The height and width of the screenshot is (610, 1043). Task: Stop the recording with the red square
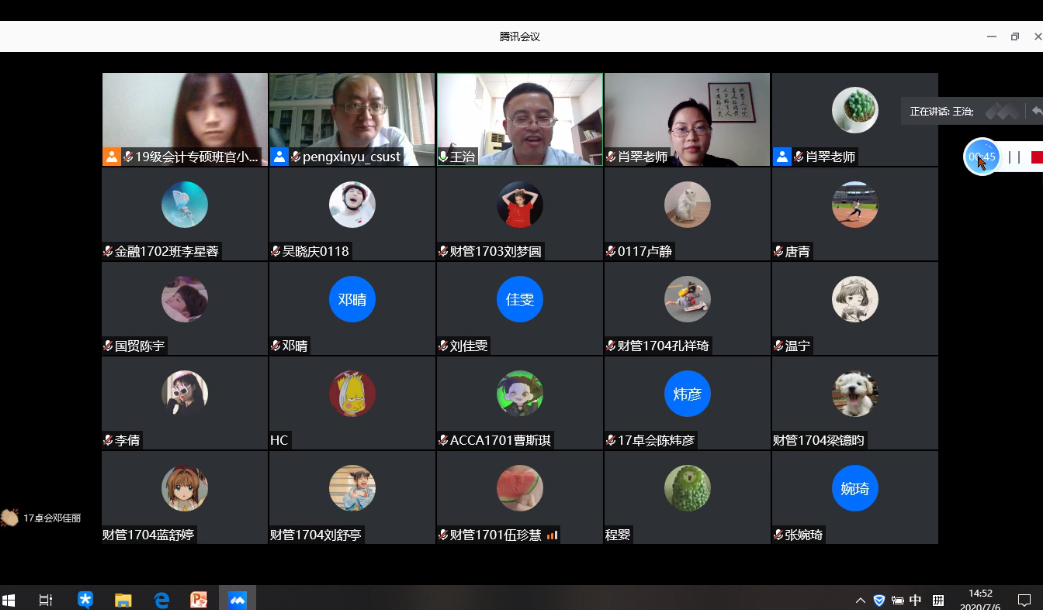(x=1036, y=157)
